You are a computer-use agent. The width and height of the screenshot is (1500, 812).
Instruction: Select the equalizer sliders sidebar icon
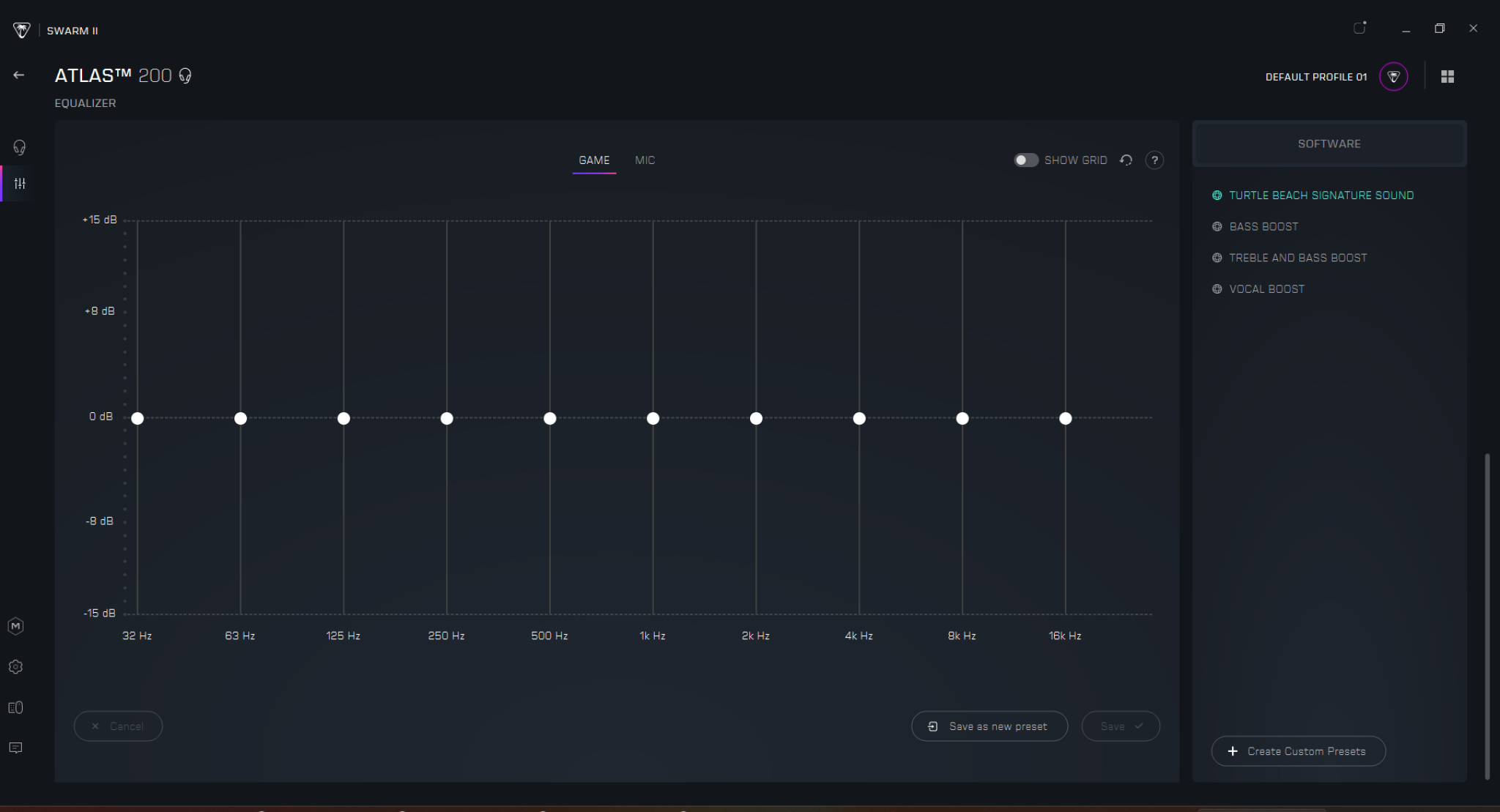pos(20,184)
